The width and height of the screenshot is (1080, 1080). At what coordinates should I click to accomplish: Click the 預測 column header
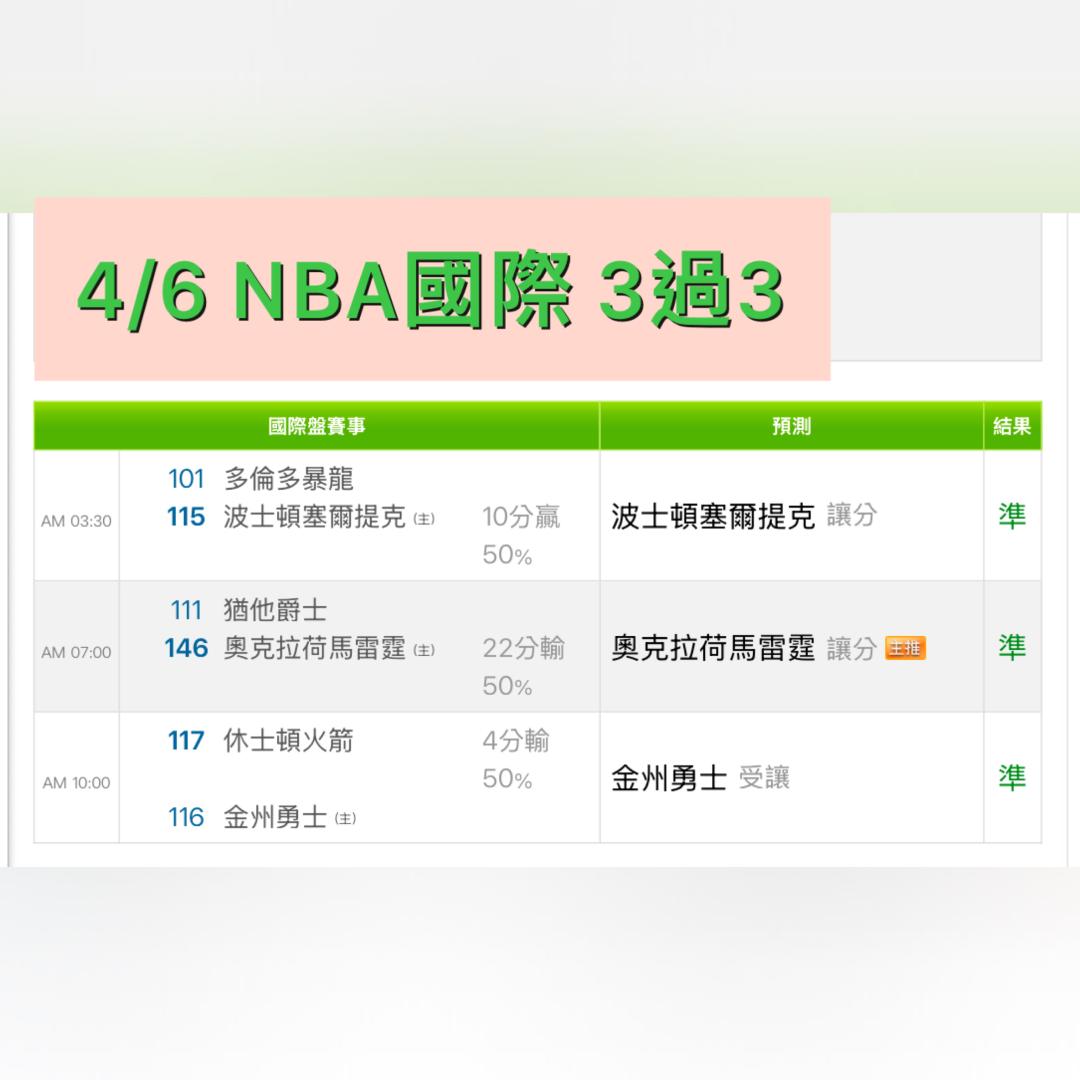click(791, 426)
